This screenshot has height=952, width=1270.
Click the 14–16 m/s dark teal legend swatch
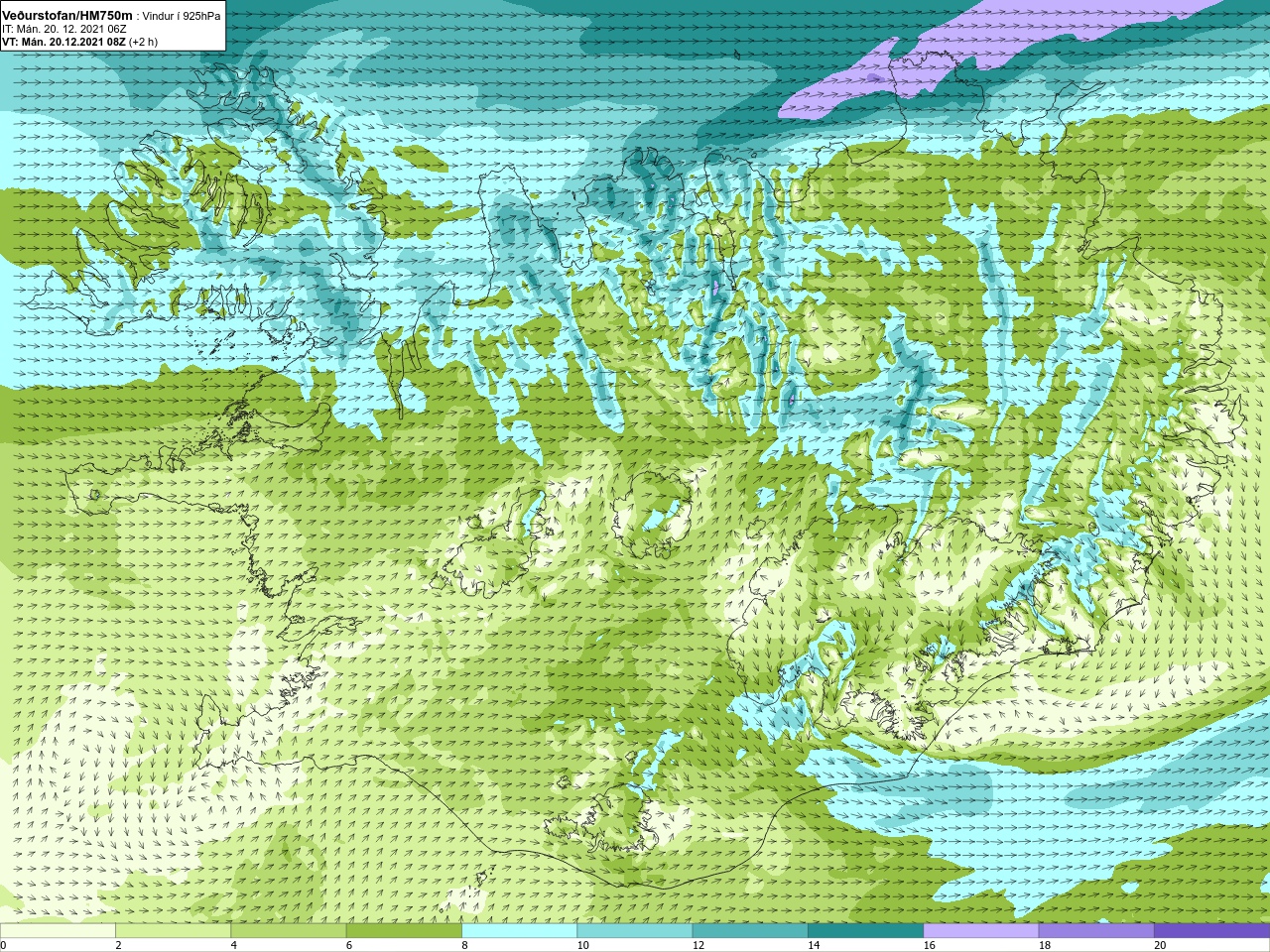pos(866,931)
